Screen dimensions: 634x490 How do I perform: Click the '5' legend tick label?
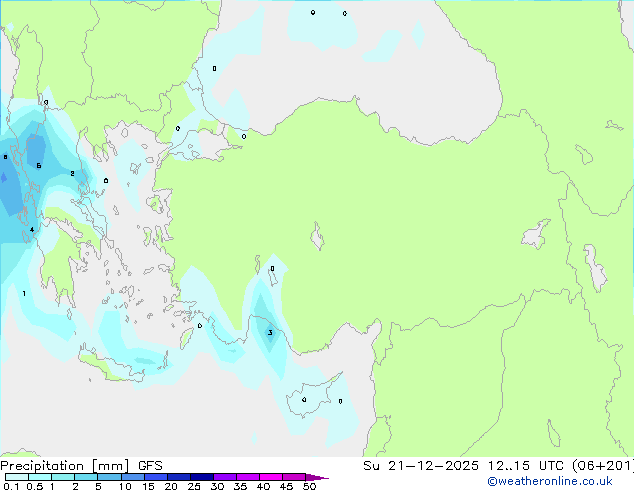tap(98, 486)
